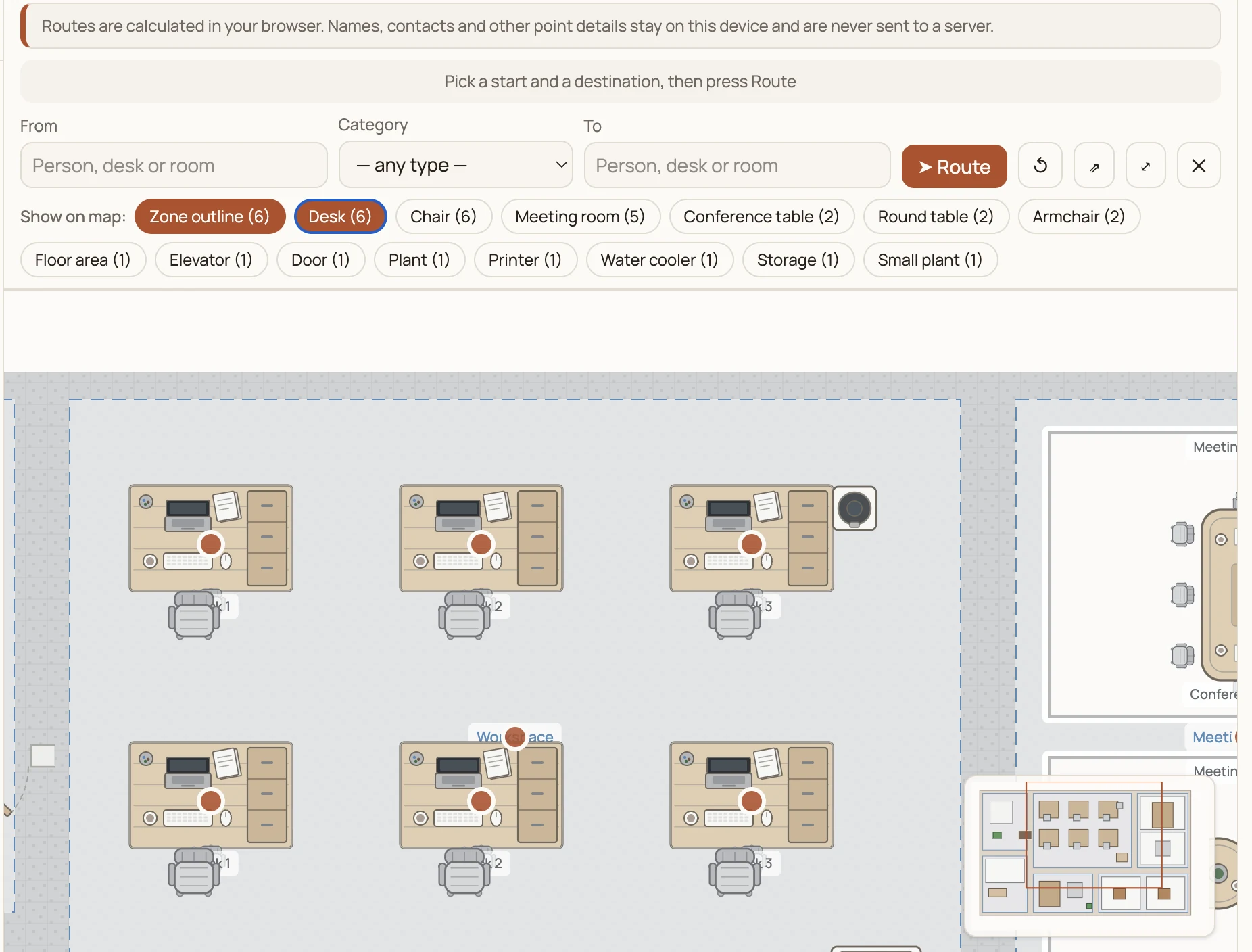The width and height of the screenshot is (1252, 952).
Task: Click the bottom conference room chair
Action: (x=1182, y=655)
